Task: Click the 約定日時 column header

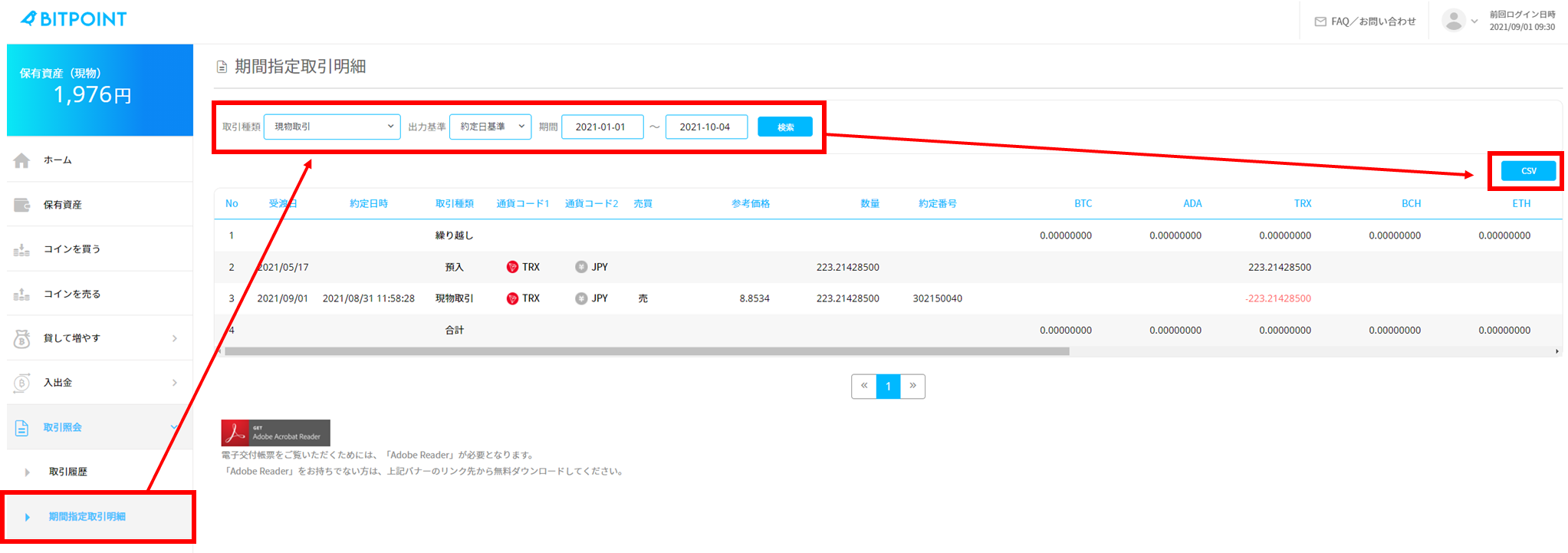Action: click(369, 204)
